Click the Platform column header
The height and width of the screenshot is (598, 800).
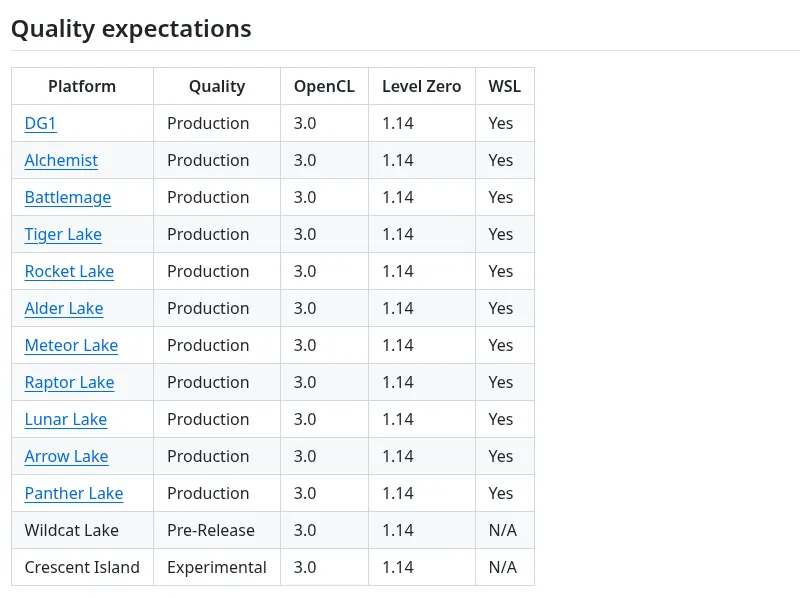(82, 86)
